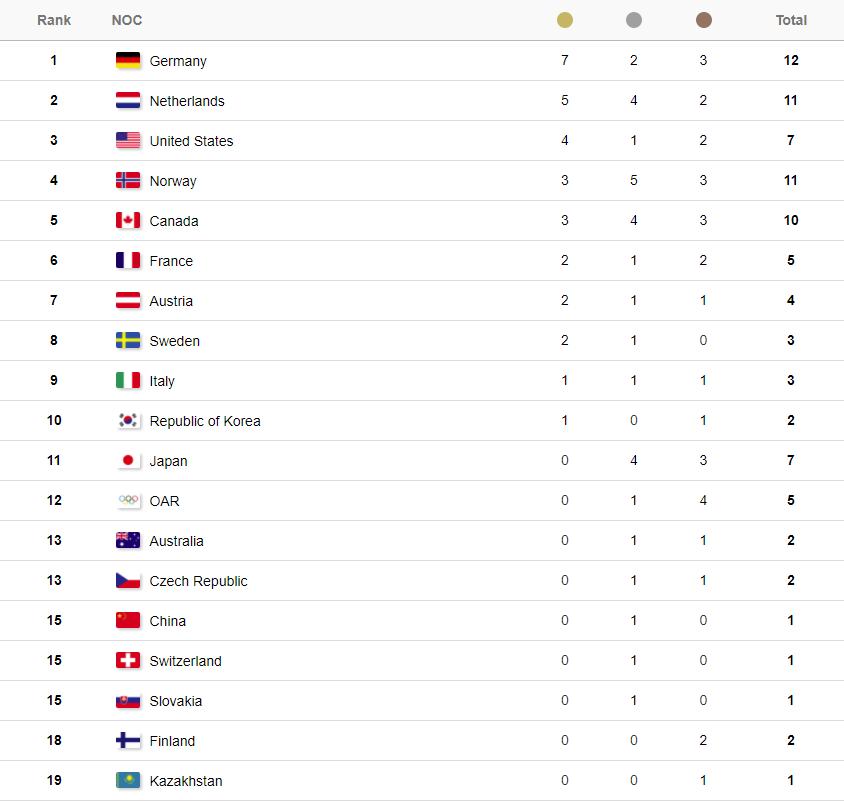Click the Netherlands flag icon
Viewport: 844px width, 801px height.
pyautogui.click(x=128, y=101)
